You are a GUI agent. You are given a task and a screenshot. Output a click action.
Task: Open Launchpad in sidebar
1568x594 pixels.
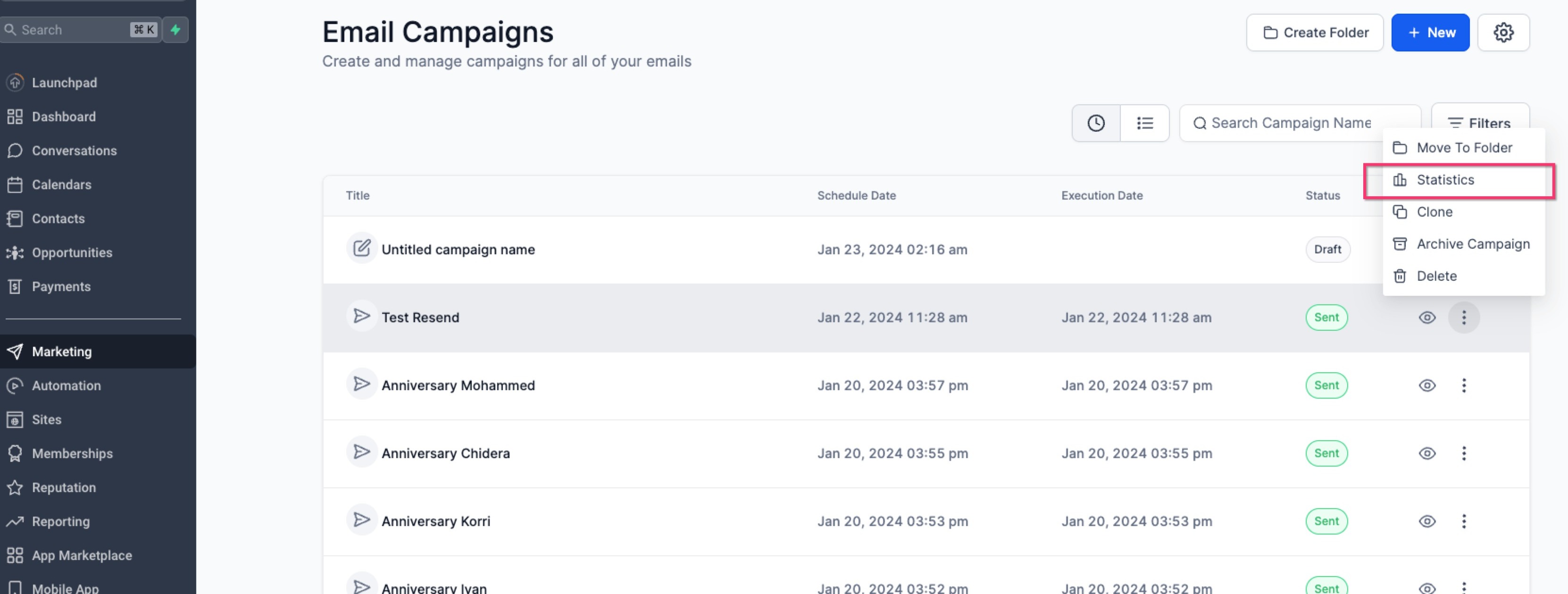coord(64,82)
